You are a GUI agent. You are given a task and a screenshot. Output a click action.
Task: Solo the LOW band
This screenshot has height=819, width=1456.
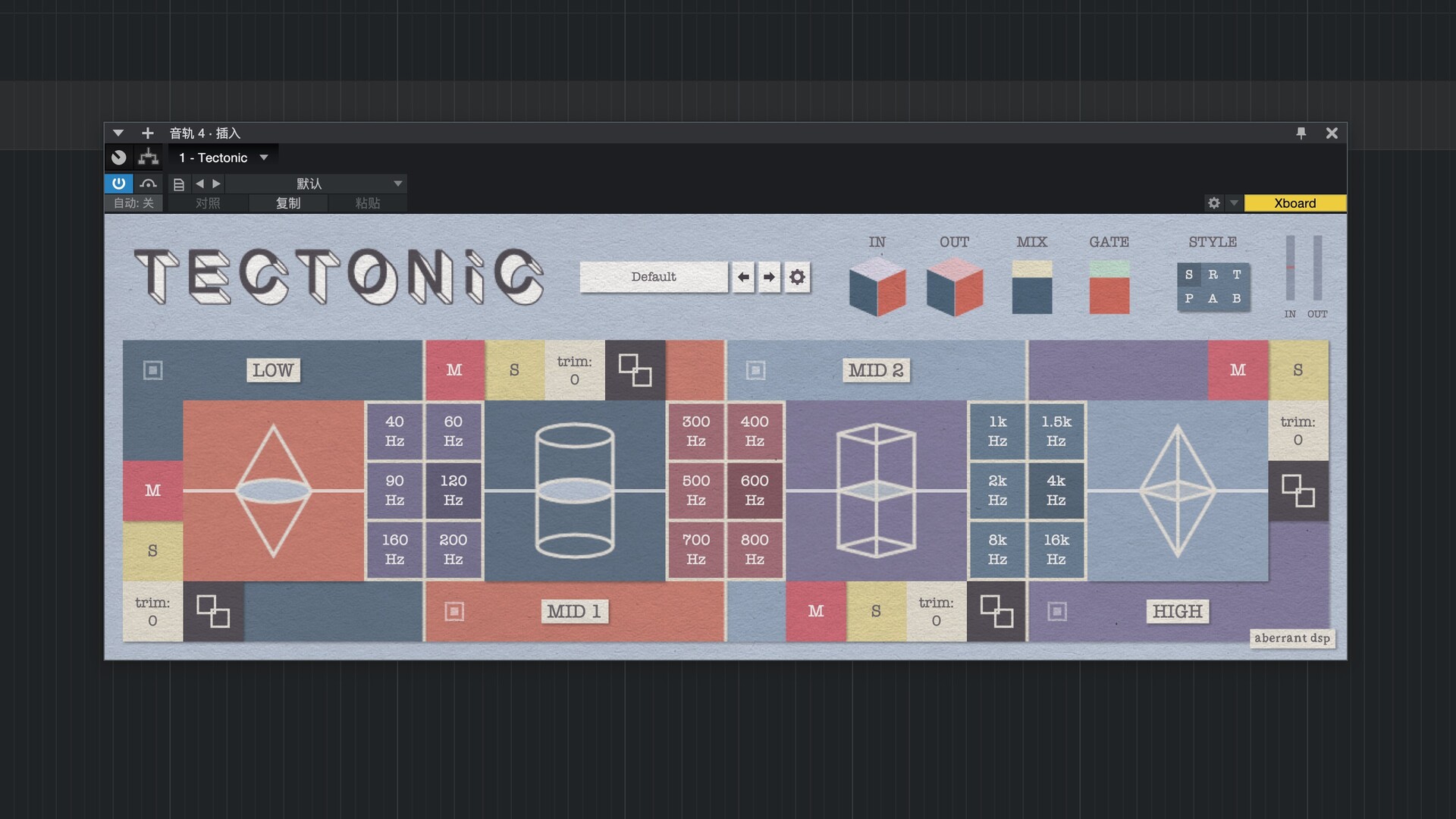pos(153,551)
